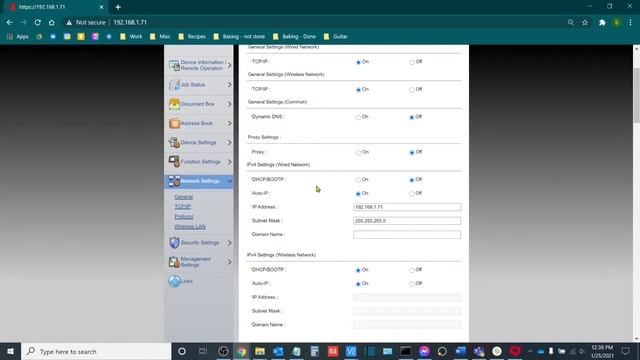Open Messenger from the taskbar
Image resolution: width=640 pixels, height=360 pixels.
[x=424, y=351]
